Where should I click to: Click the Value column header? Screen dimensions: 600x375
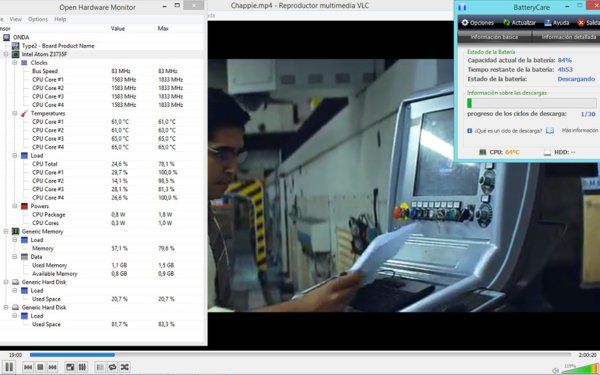(118, 28)
